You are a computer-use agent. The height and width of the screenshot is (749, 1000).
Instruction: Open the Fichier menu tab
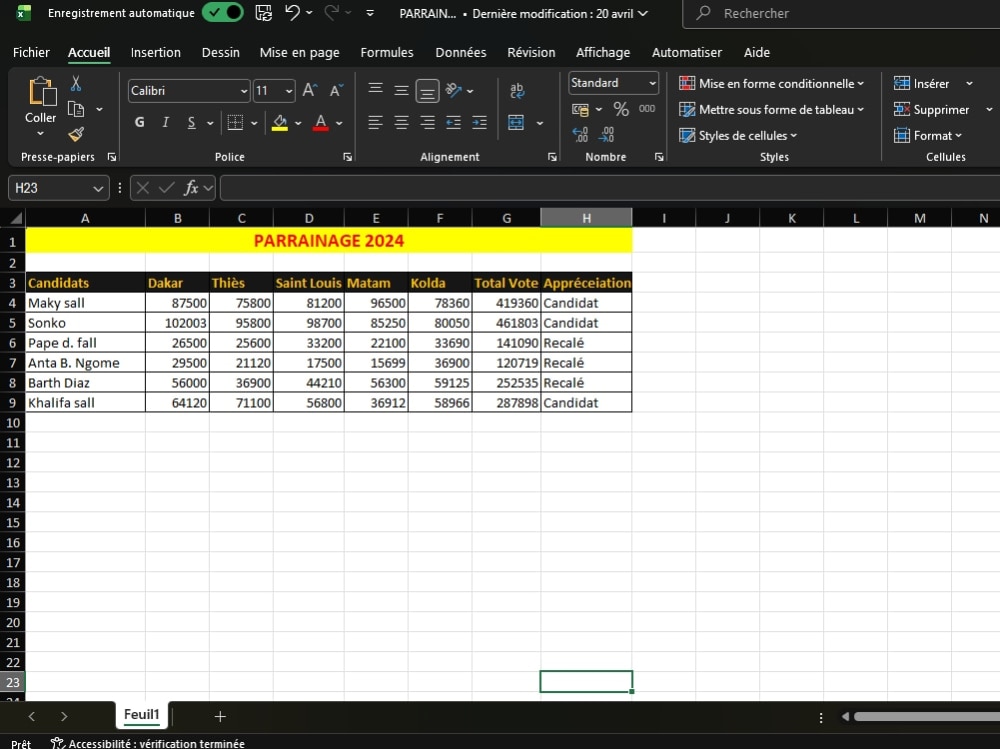[31, 52]
